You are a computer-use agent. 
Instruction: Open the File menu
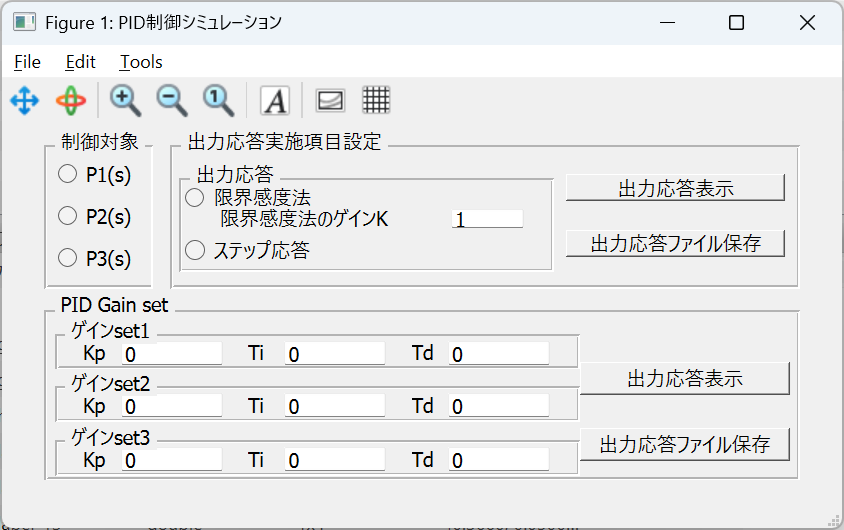coord(27,62)
